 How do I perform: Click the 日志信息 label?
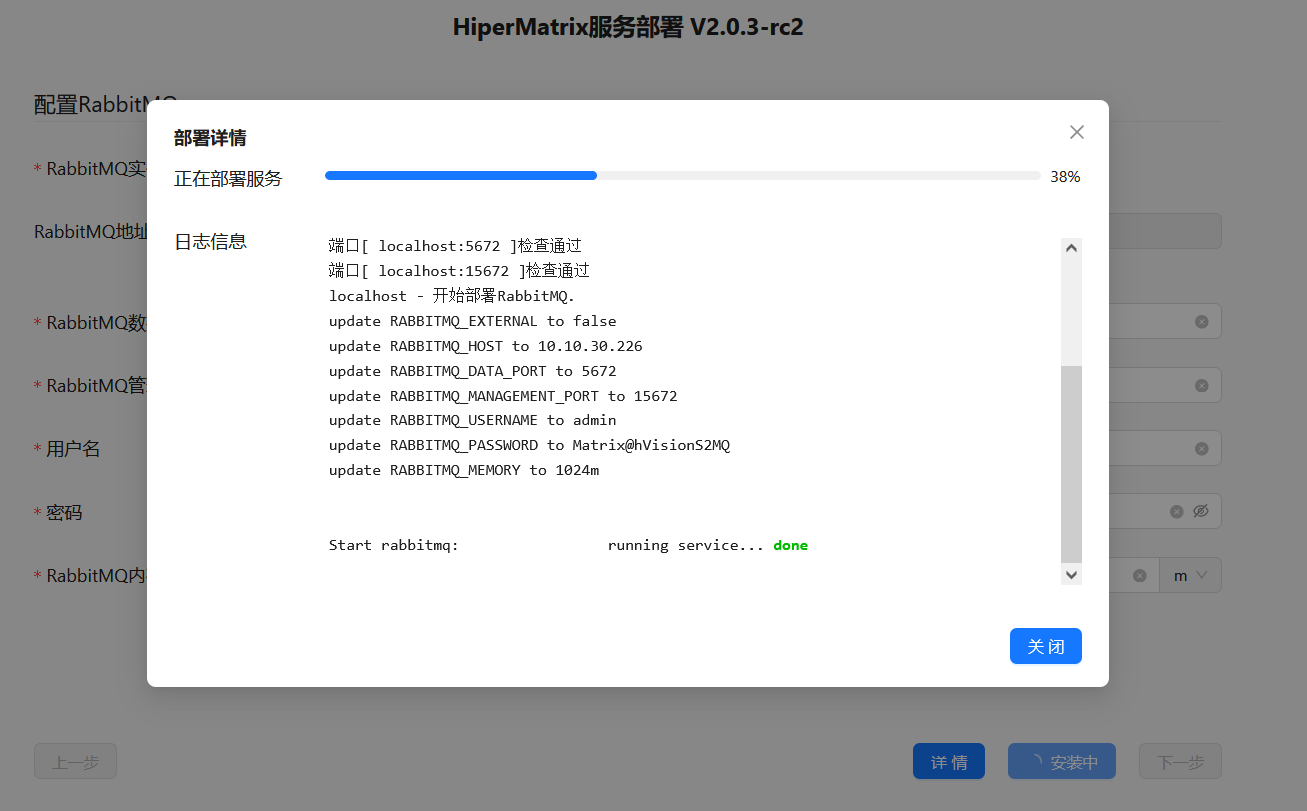(x=210, y=241)
